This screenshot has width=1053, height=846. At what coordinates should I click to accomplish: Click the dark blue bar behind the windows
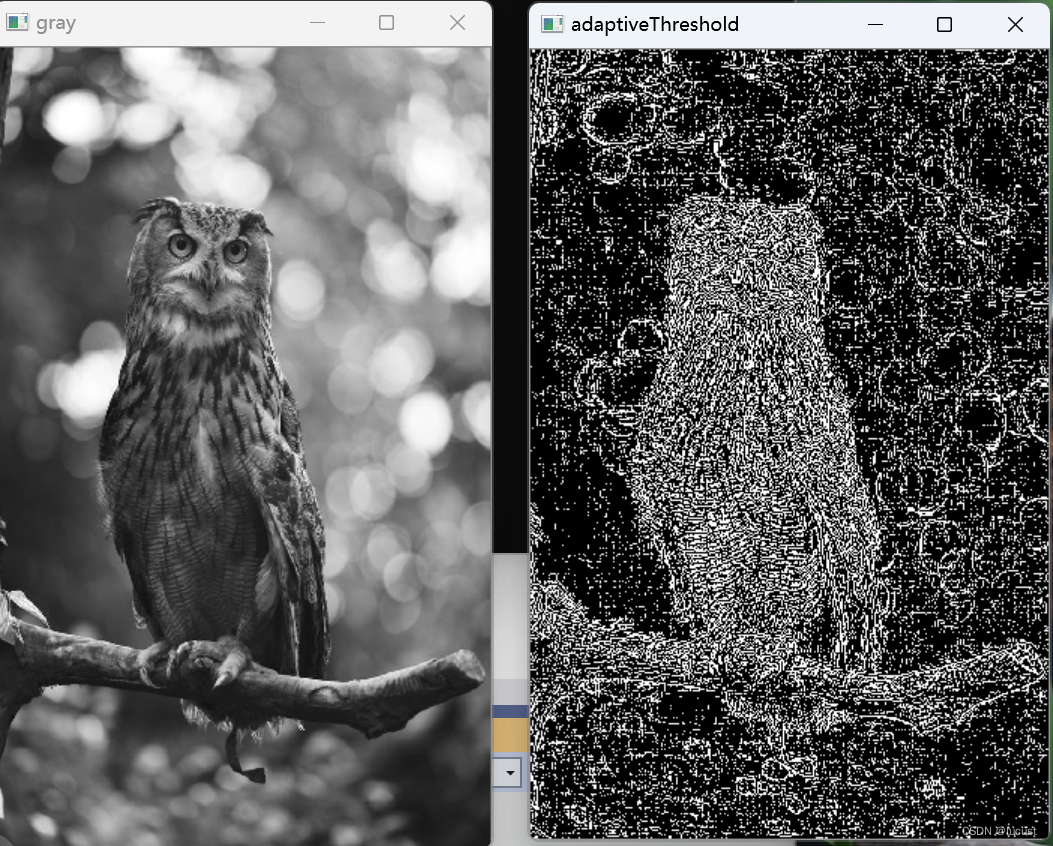(x=510, y=711)
